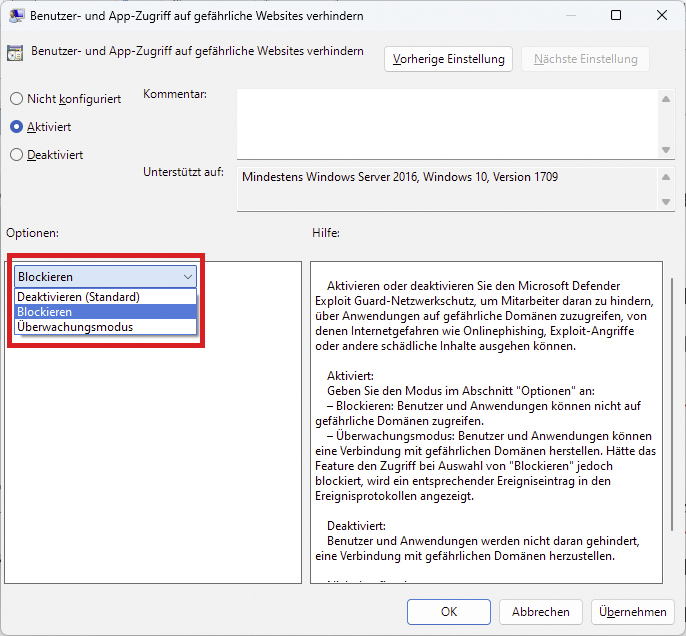The image size is (686, 636).
Task: Go to Vorherige Einstellung
Action: click(448, 59)
